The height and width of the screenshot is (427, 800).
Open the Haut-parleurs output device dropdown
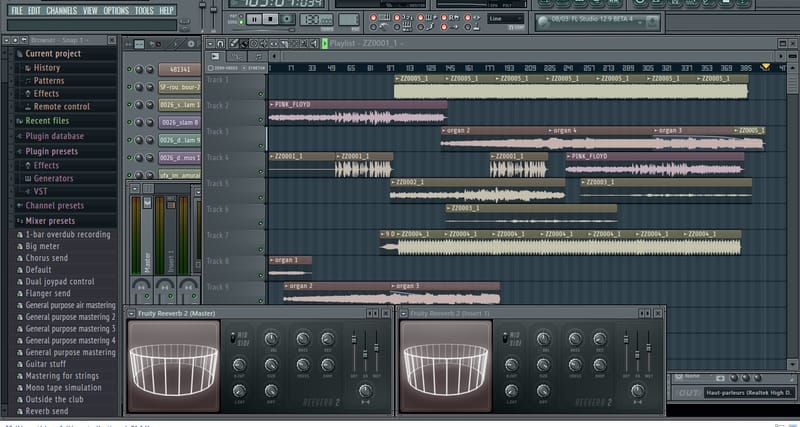pos(749,392)
